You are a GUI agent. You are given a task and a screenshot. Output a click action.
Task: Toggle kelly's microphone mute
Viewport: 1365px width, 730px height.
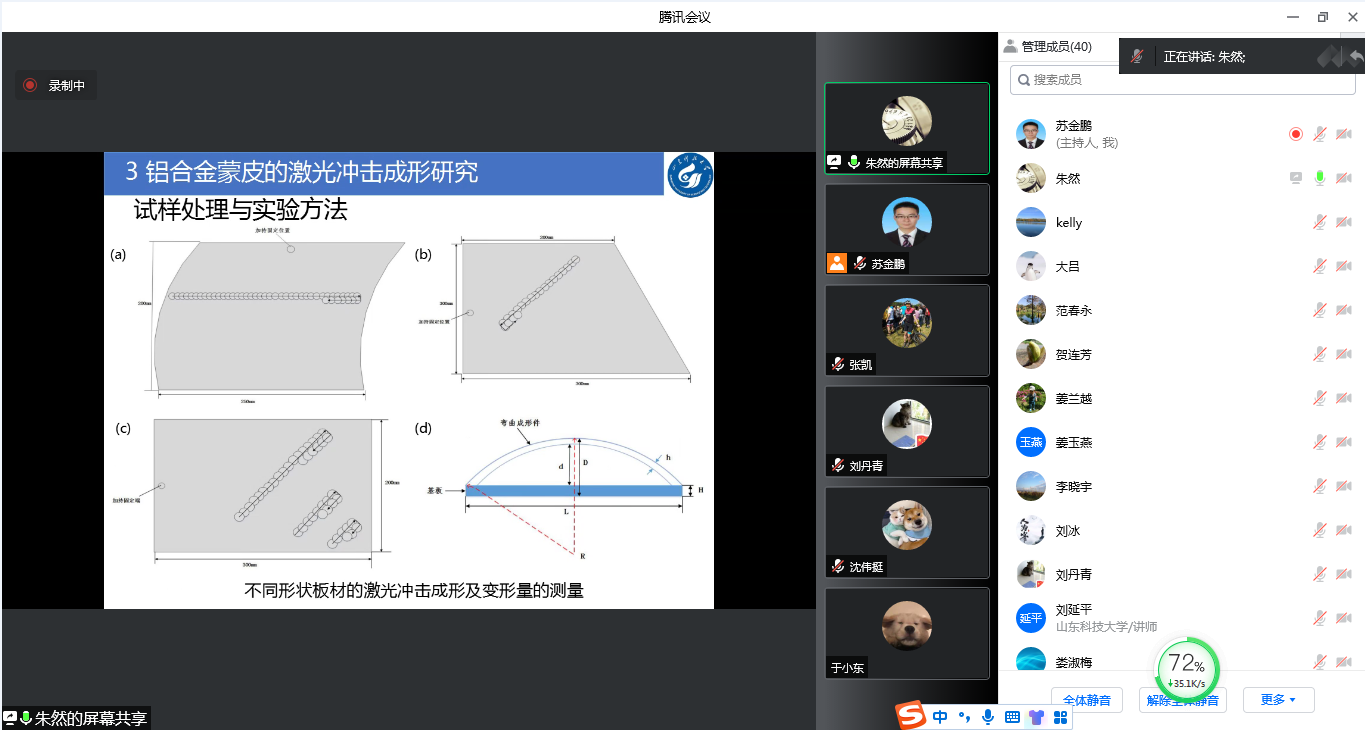pos(1320,222)
